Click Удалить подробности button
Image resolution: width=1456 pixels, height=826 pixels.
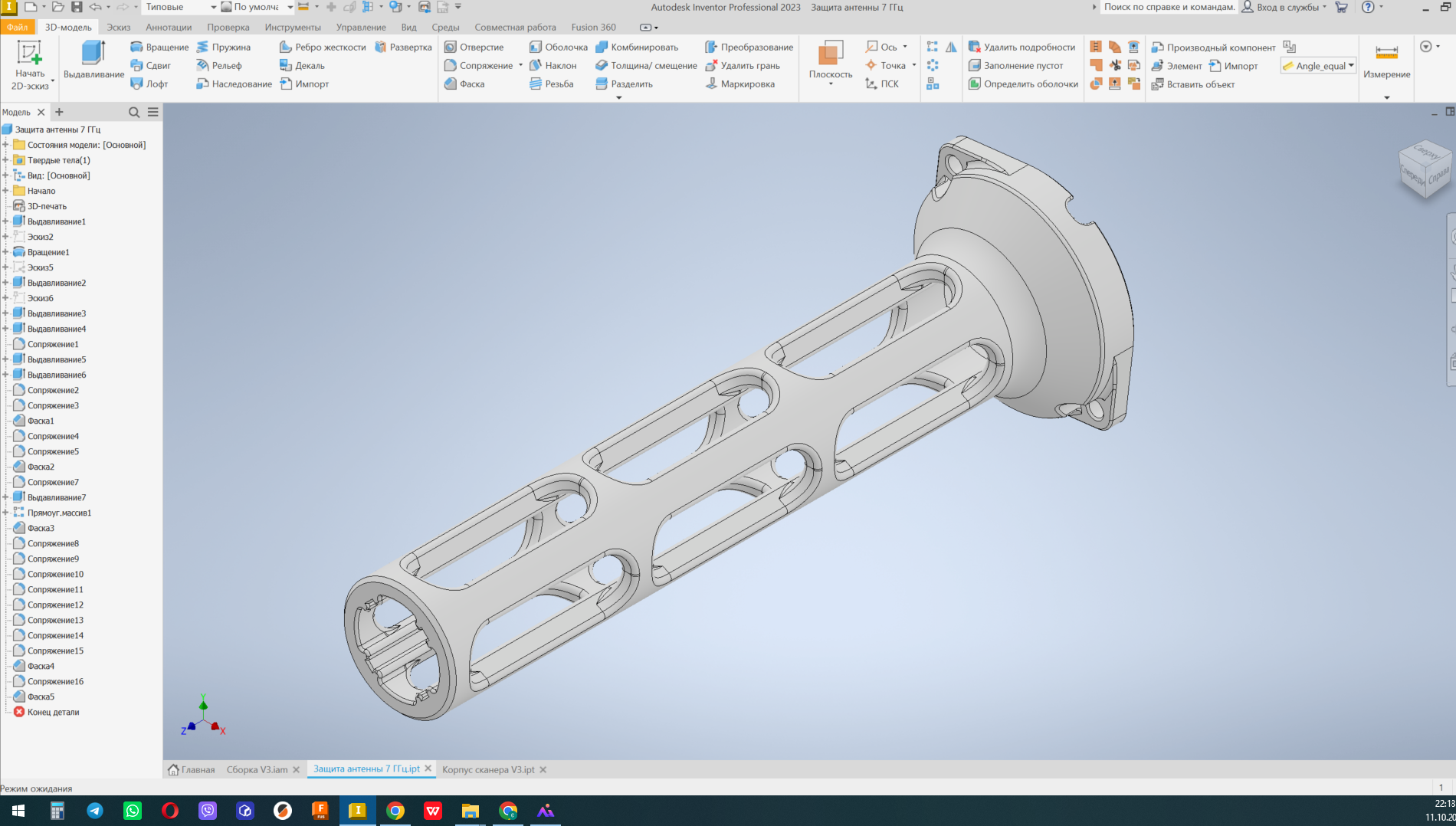[x=1021, y=47]
